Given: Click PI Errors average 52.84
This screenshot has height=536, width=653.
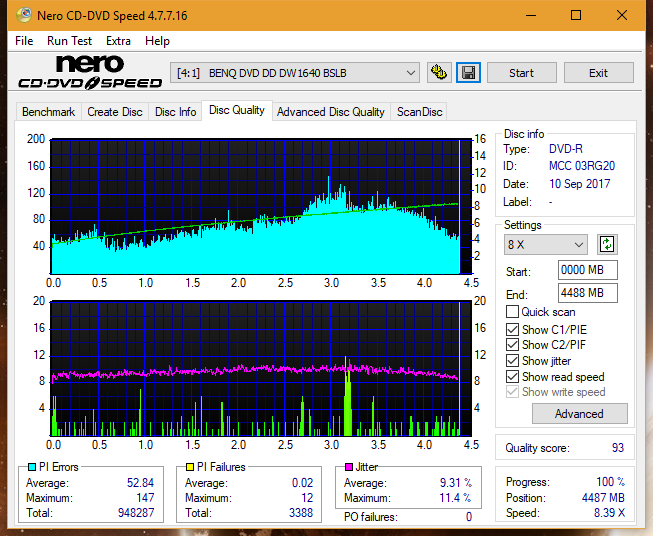Looking at the screenshot, I should 140,483.
